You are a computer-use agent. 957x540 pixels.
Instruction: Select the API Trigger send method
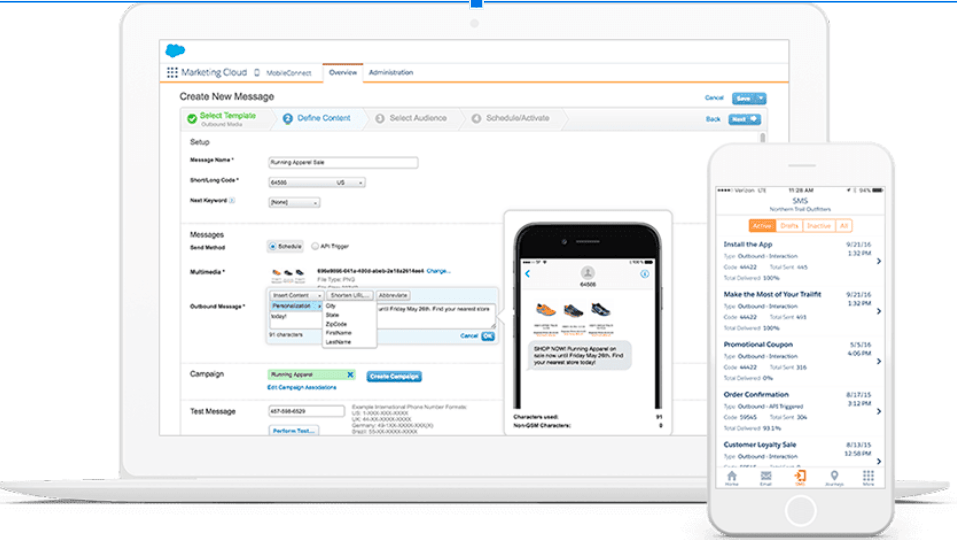pyautogui.click(x=316, y=245)
